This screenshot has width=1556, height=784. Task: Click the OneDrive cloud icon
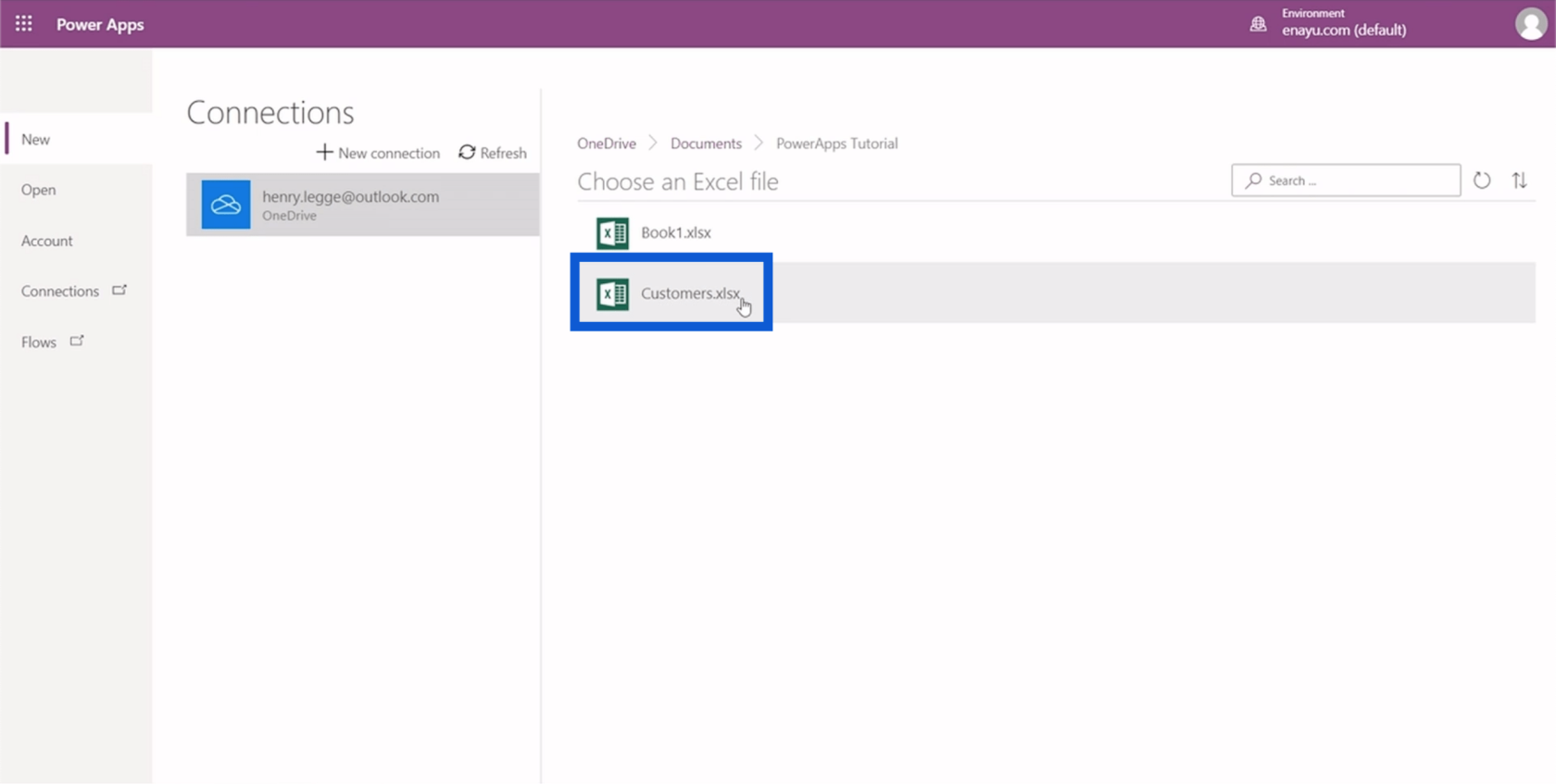[x=226, y=205]
